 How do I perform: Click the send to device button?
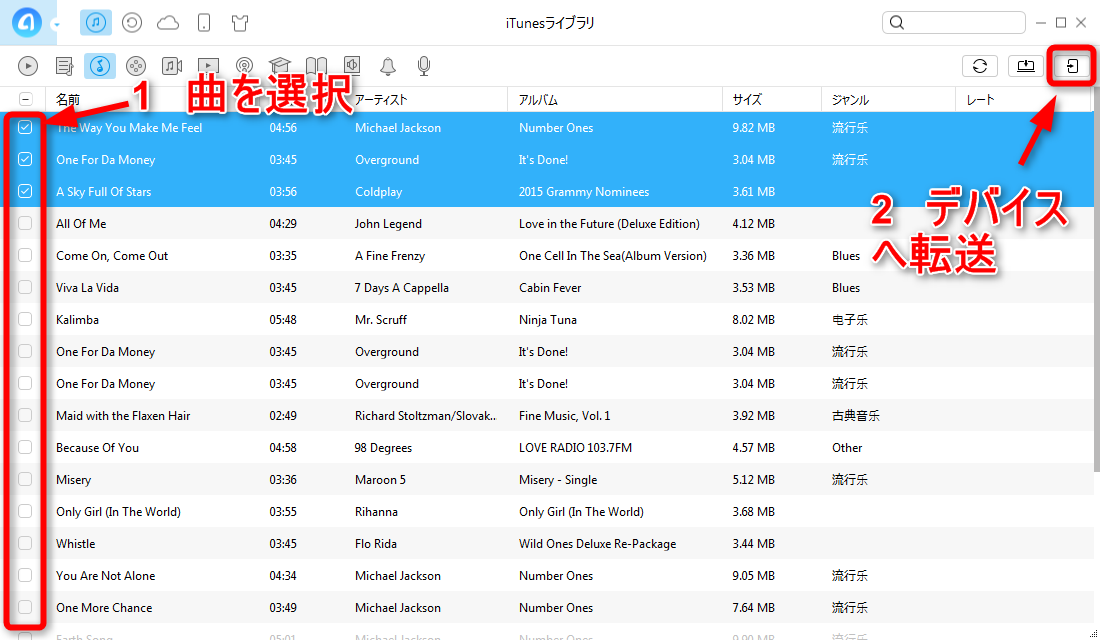(x=1071, y=66)
